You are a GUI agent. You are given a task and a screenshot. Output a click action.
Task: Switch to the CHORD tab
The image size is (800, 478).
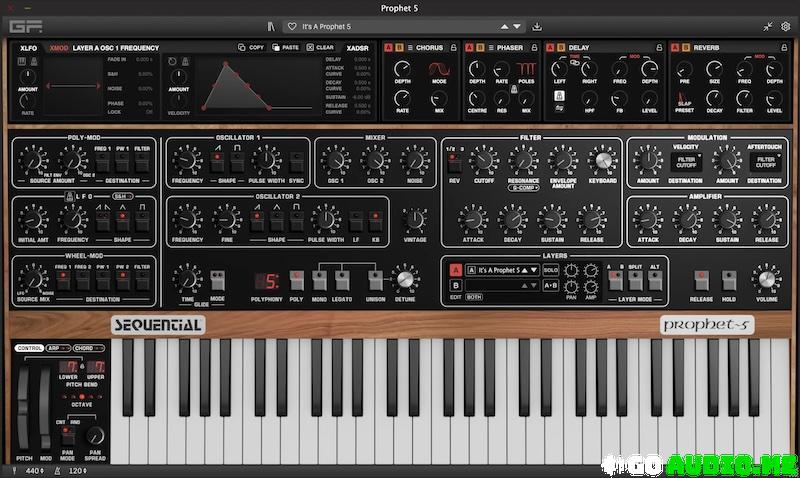click(x=89, y=348)
